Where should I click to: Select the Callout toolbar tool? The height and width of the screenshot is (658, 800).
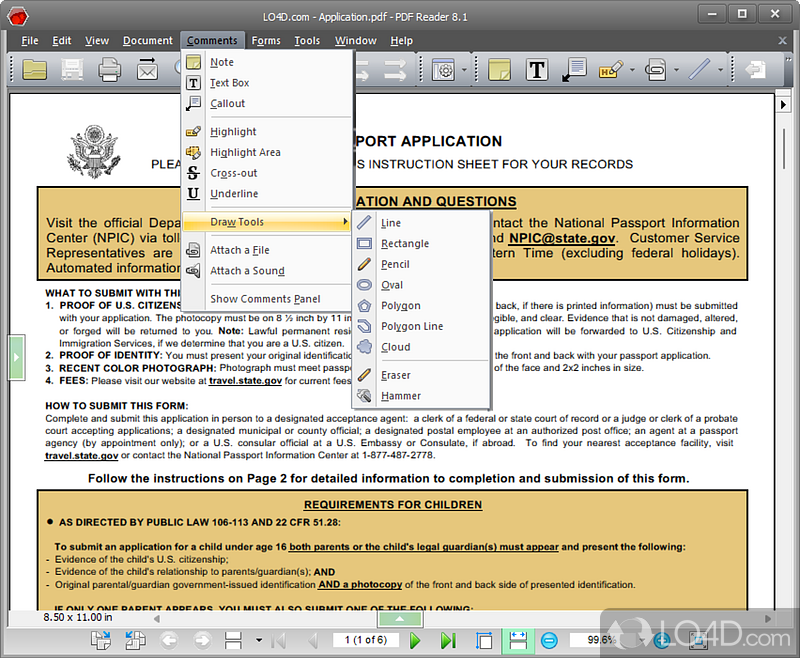[x=574, y=70]
